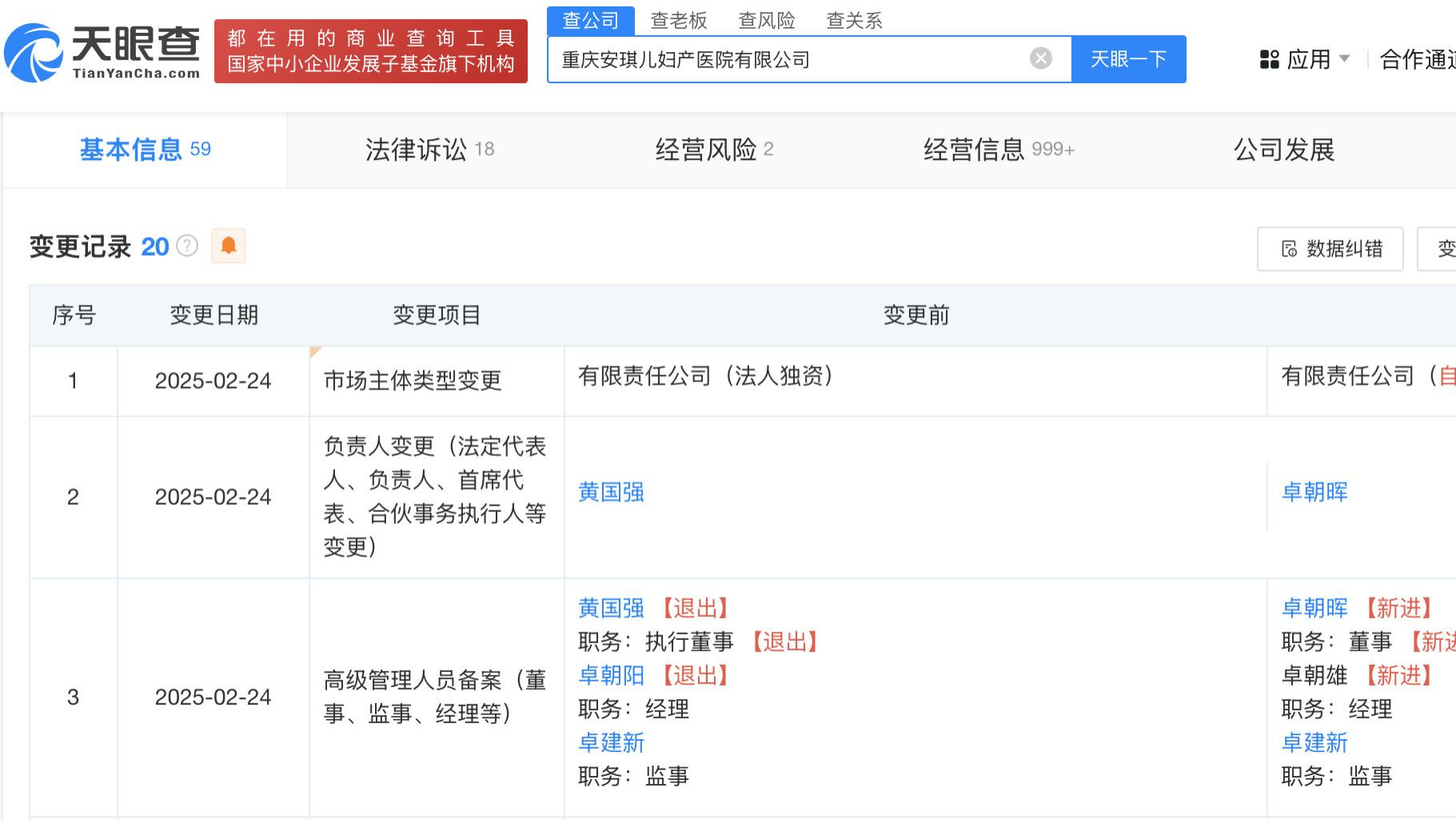Open the 经营风险 section tab
Screen dimensions: 1456x820
click(x=714, y=150)
